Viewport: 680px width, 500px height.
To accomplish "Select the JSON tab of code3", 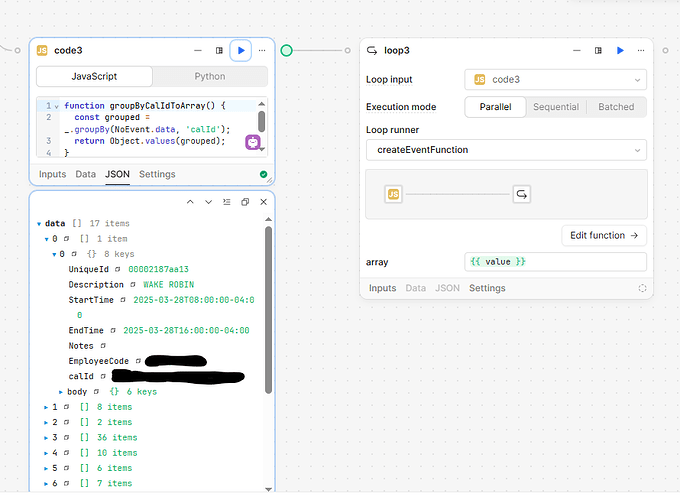I will (117, 174).
